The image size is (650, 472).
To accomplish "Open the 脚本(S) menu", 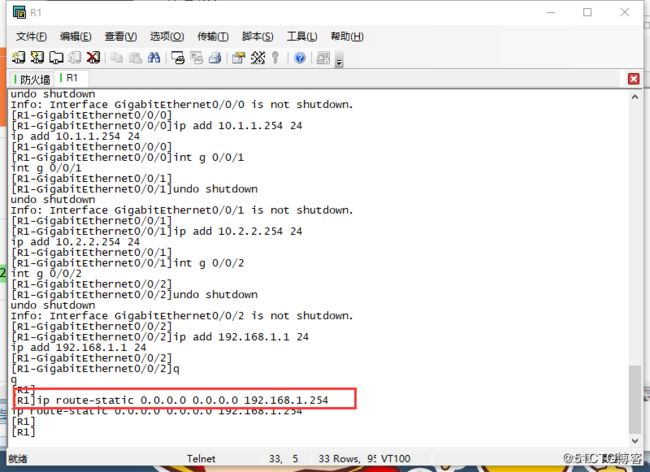I will click(x=257, y=37).
